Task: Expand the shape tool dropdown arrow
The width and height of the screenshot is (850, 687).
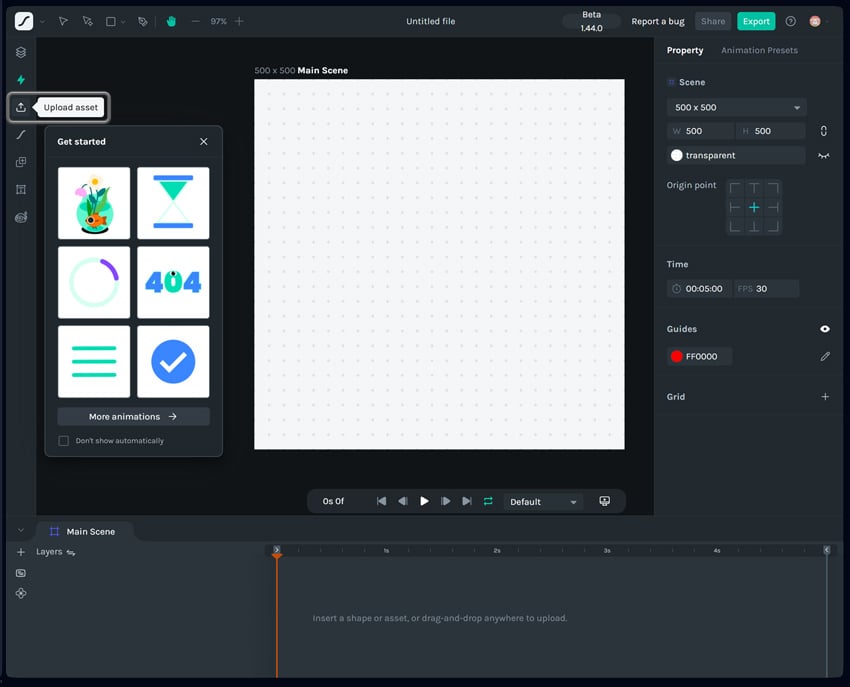Action: [123, 22]
